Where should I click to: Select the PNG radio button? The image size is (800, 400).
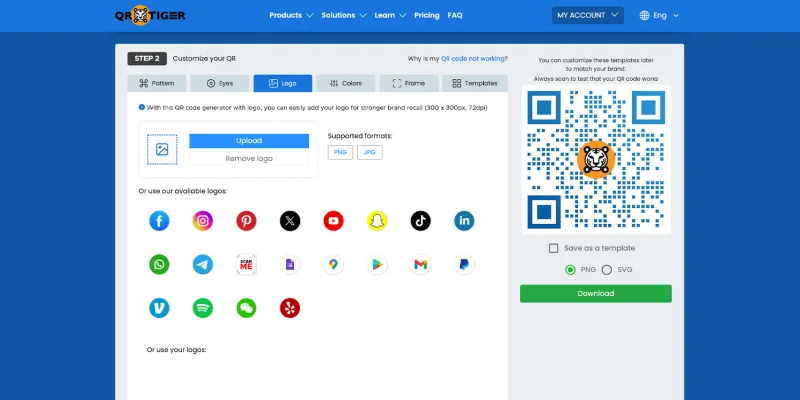pos(570,270)
